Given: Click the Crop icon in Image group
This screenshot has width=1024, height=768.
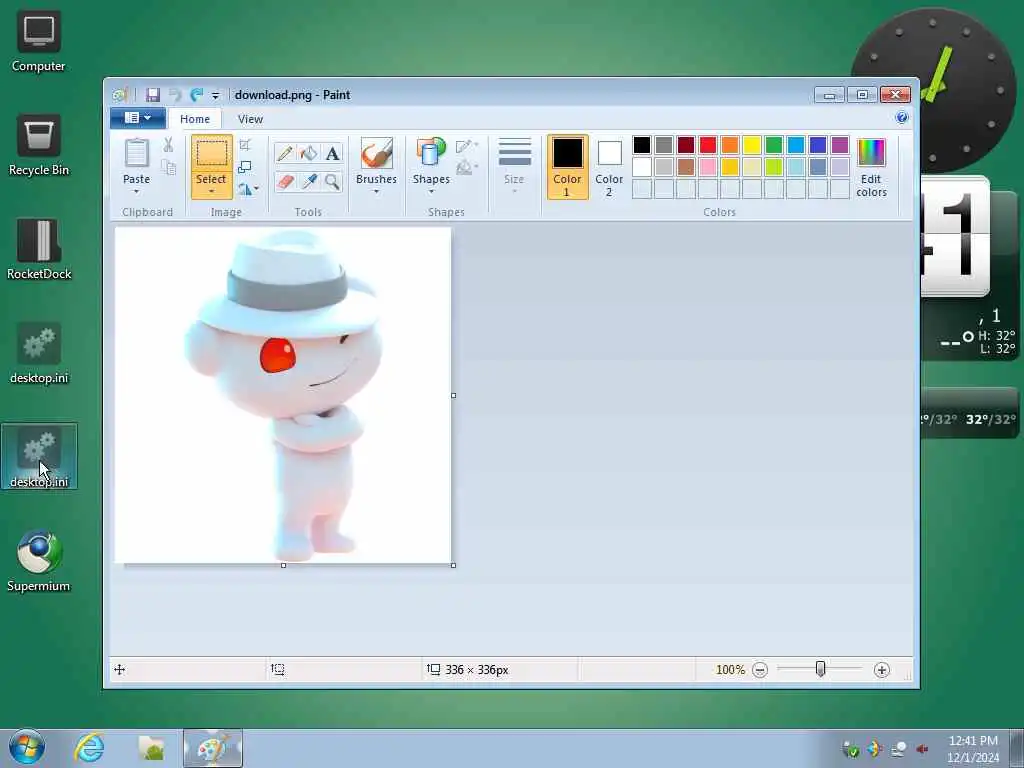Looking at the screenshot, I should (x=245, y=144).
